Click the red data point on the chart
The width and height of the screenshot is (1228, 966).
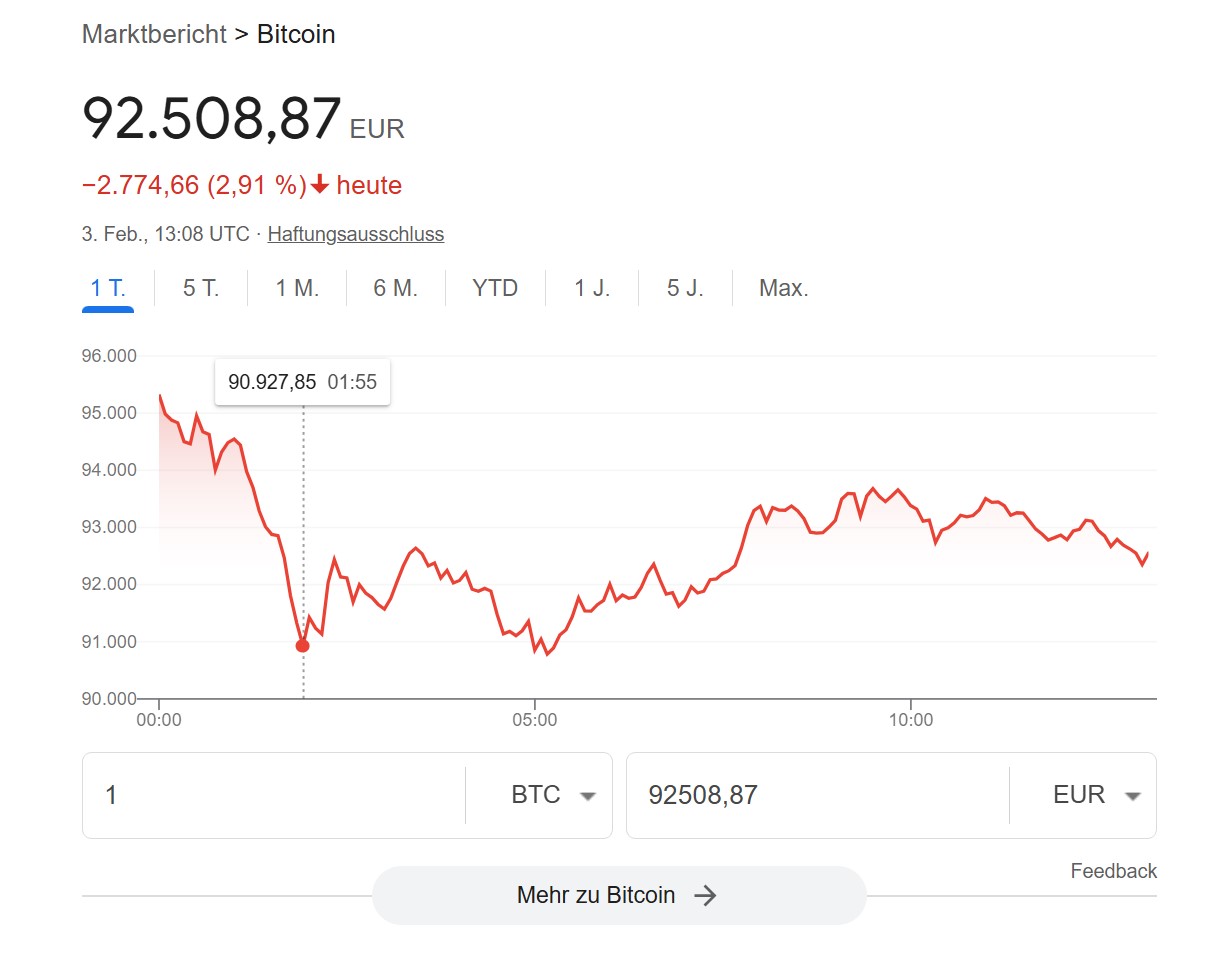[x=303, y=646]
